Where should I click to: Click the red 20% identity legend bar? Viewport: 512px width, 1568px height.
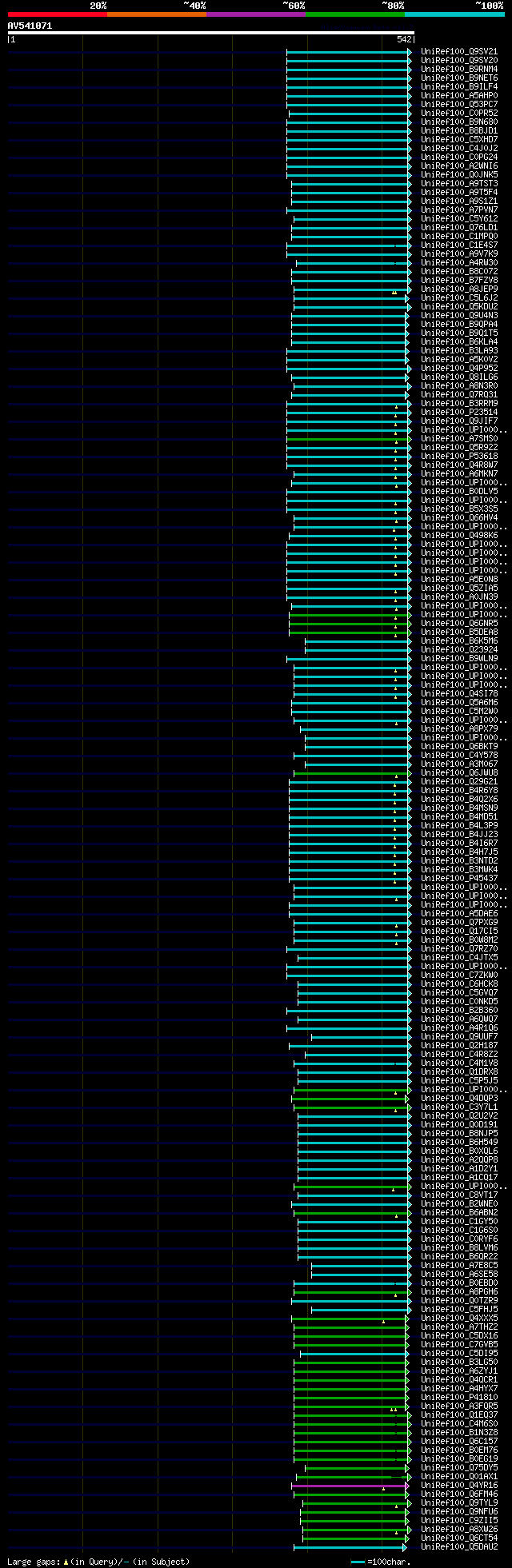click(58, 14)
